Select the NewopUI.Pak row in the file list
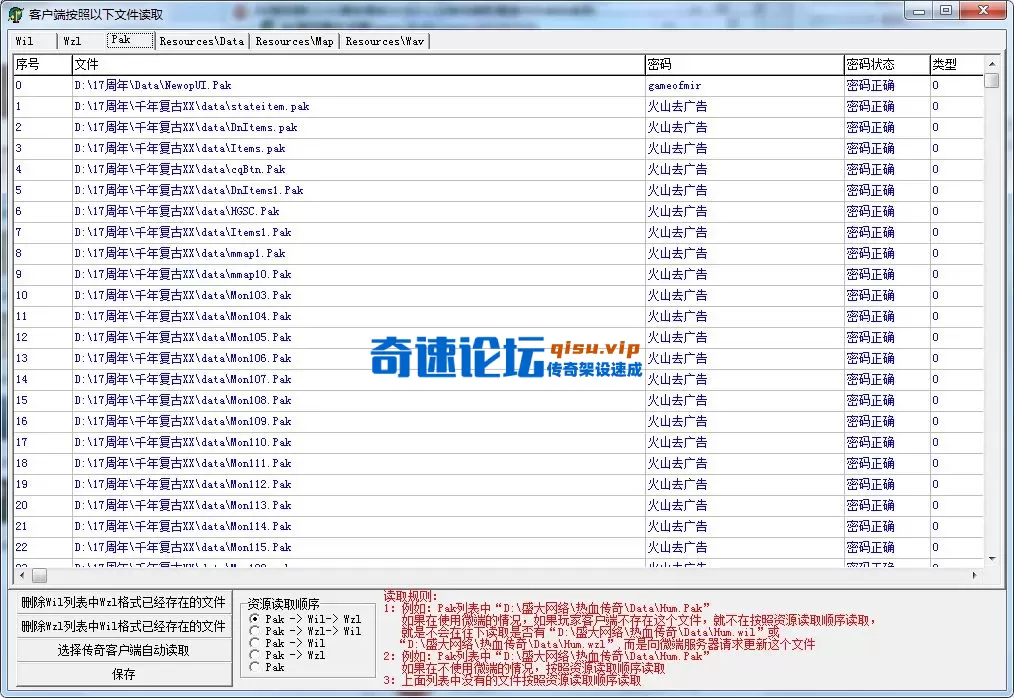This screenshot has width=1014, height=698. pos(300,85)
